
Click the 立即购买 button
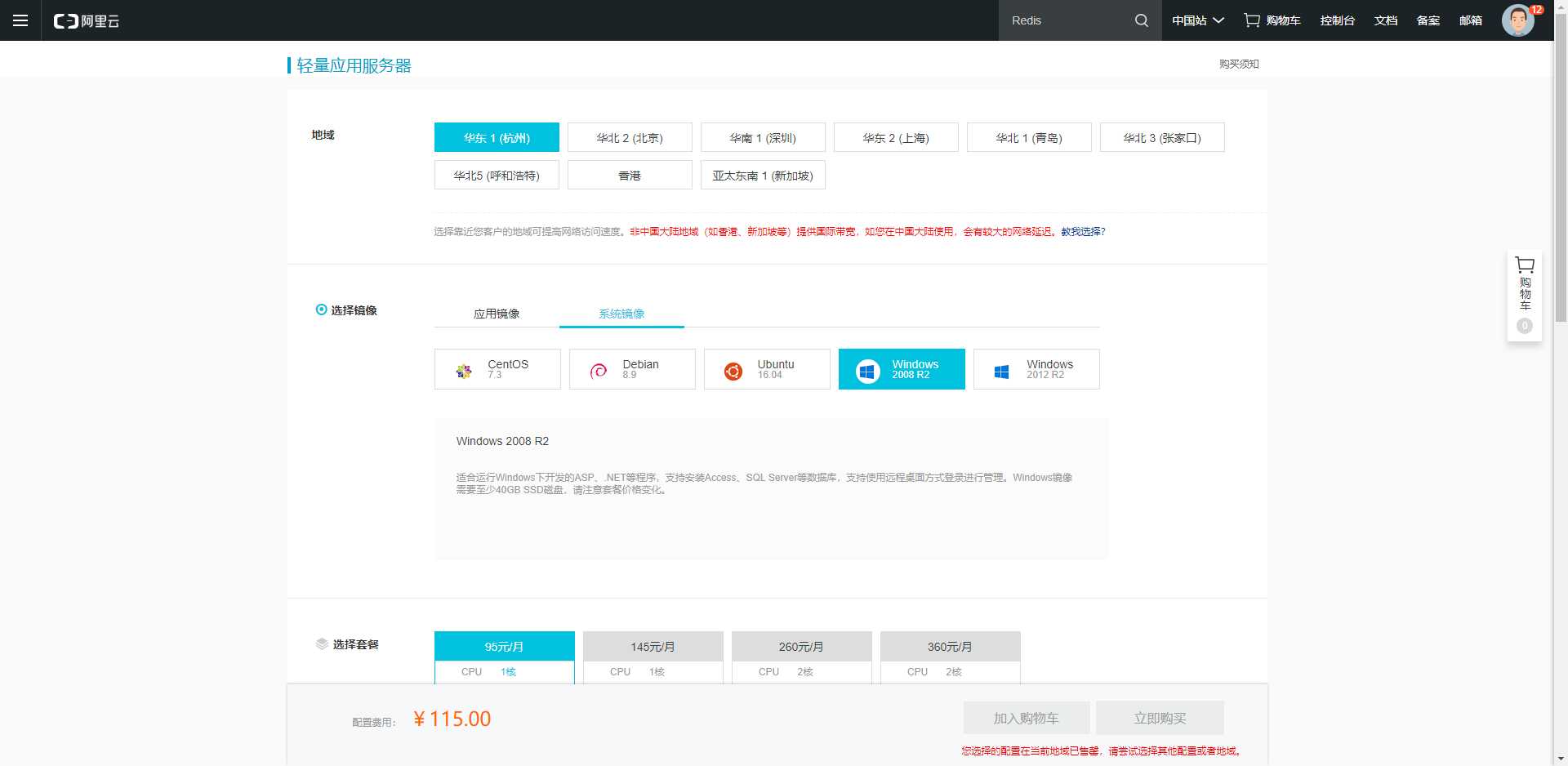point(1160,718)
